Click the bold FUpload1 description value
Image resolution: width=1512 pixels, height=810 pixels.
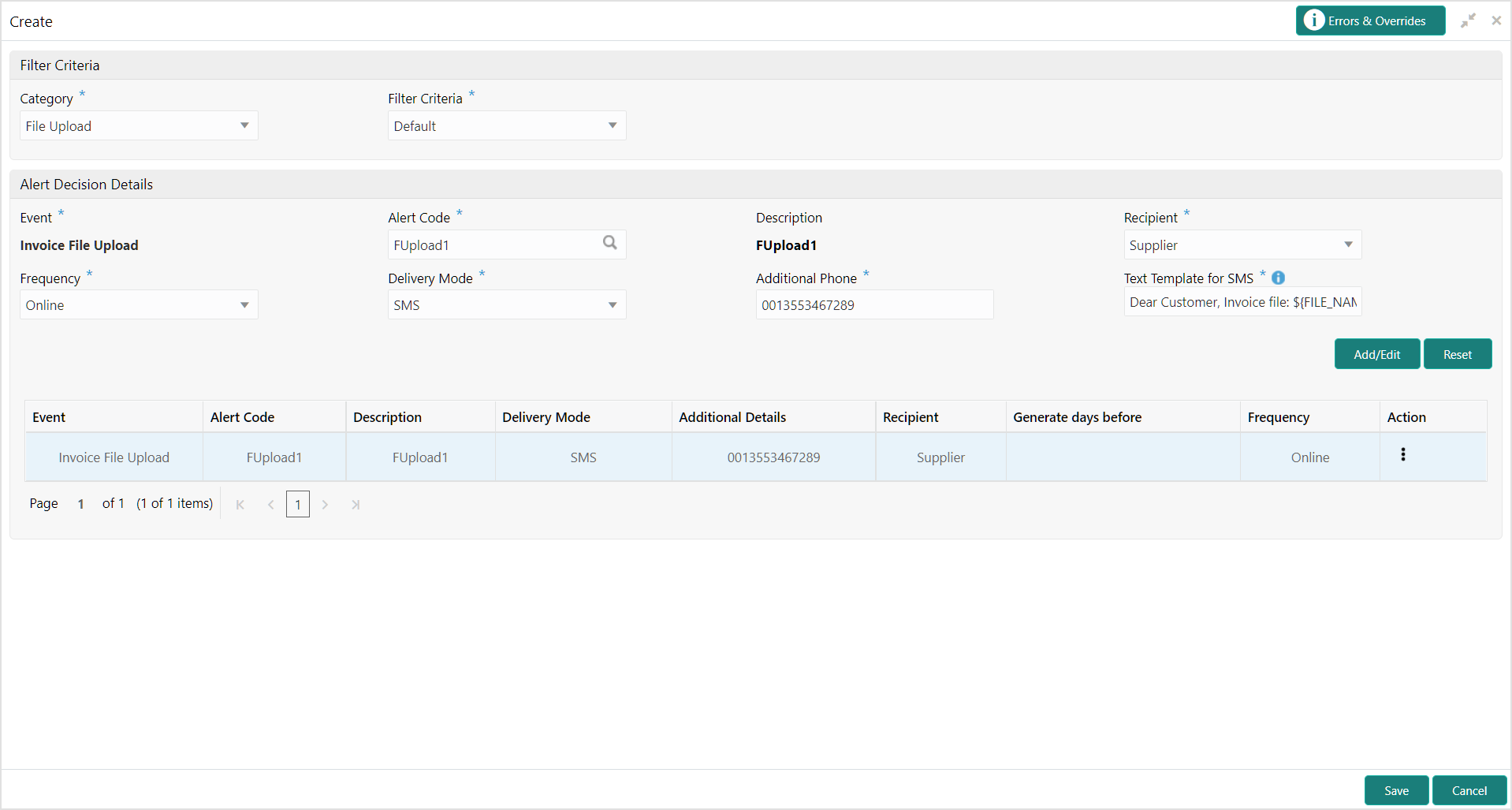pyautogui.click(x=786, y=245)
